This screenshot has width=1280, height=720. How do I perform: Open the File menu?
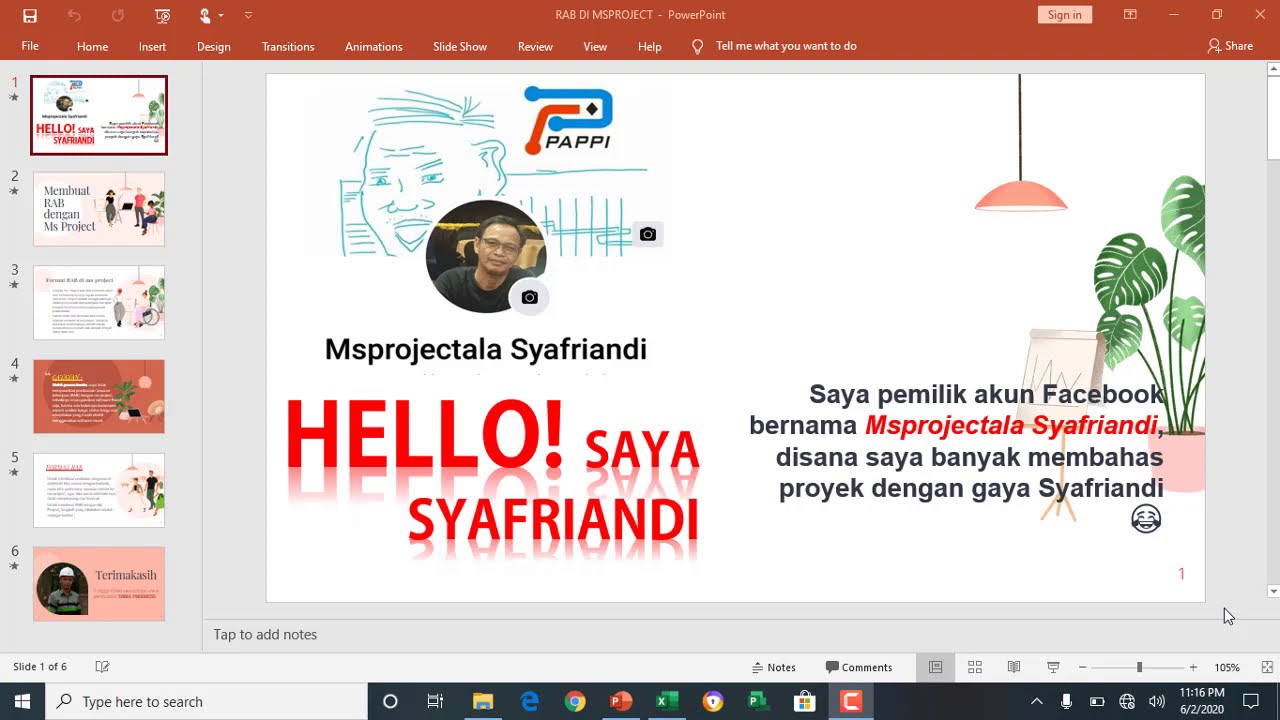tap(30, 46)
